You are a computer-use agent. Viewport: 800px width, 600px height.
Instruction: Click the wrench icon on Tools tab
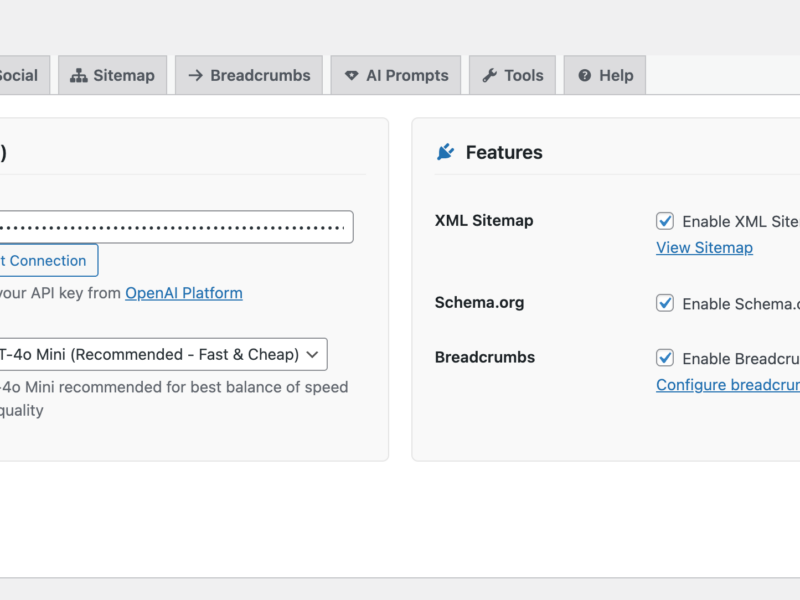coord(489,76)
